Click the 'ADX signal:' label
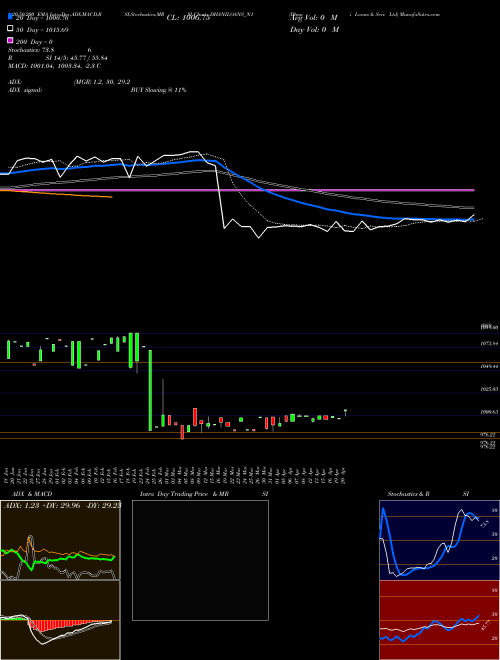Screen dimensions: 500x660 coord(25,90)
